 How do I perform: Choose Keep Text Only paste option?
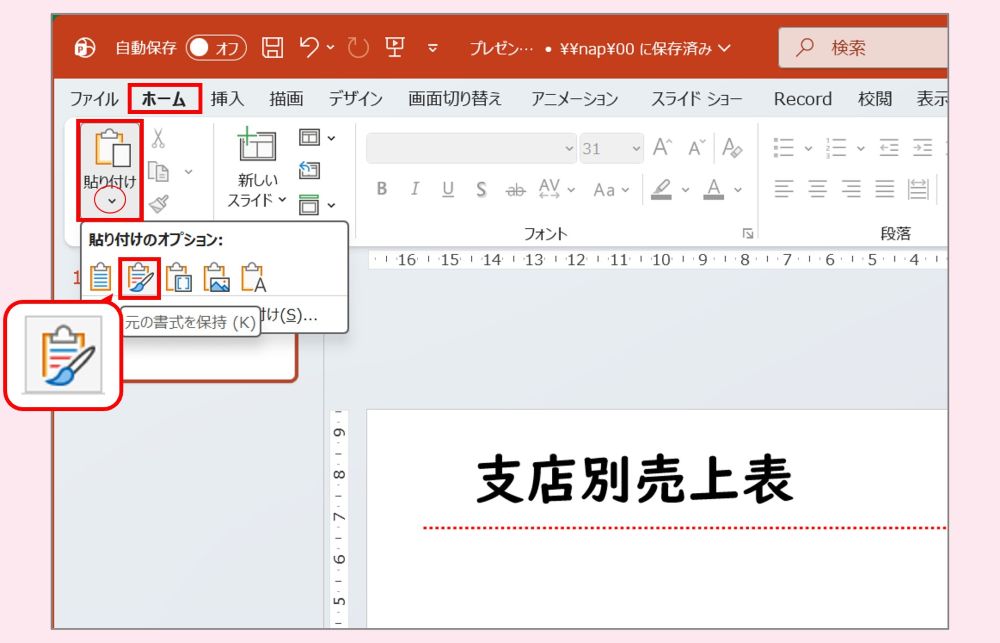point(253,277)
